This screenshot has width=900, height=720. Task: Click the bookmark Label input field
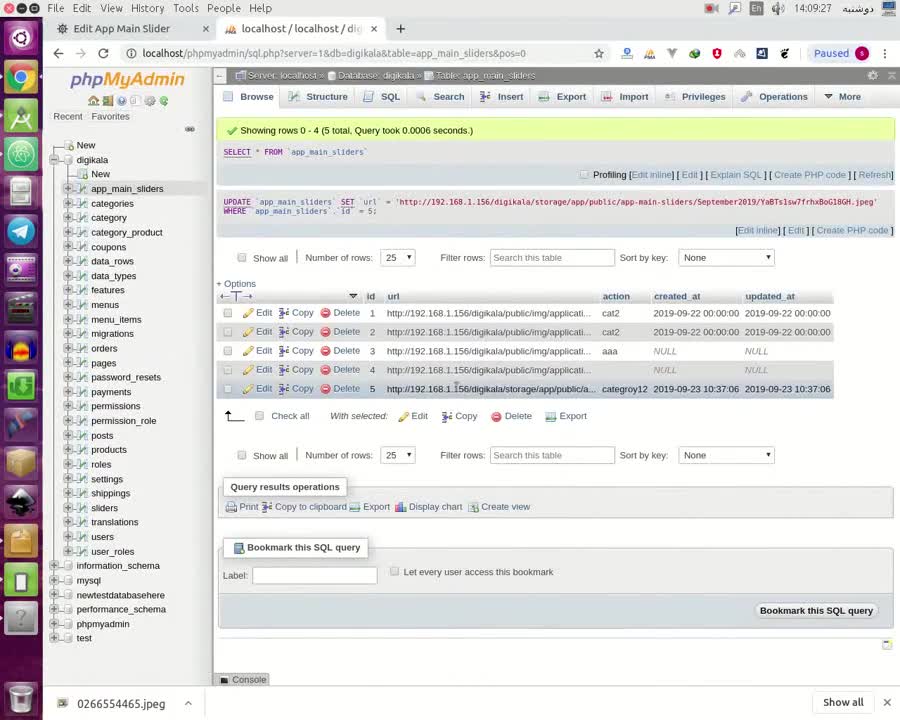[314, 575]
